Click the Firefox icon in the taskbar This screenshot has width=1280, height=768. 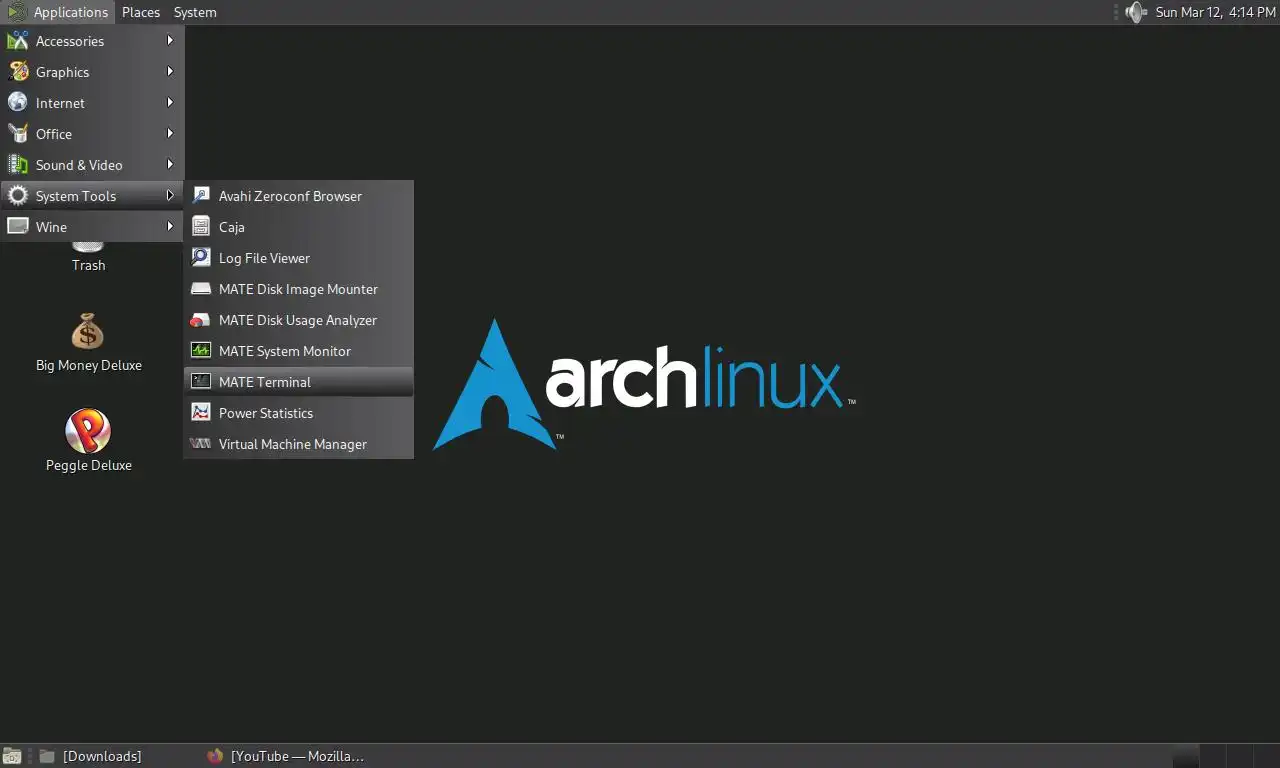point(215,756)
